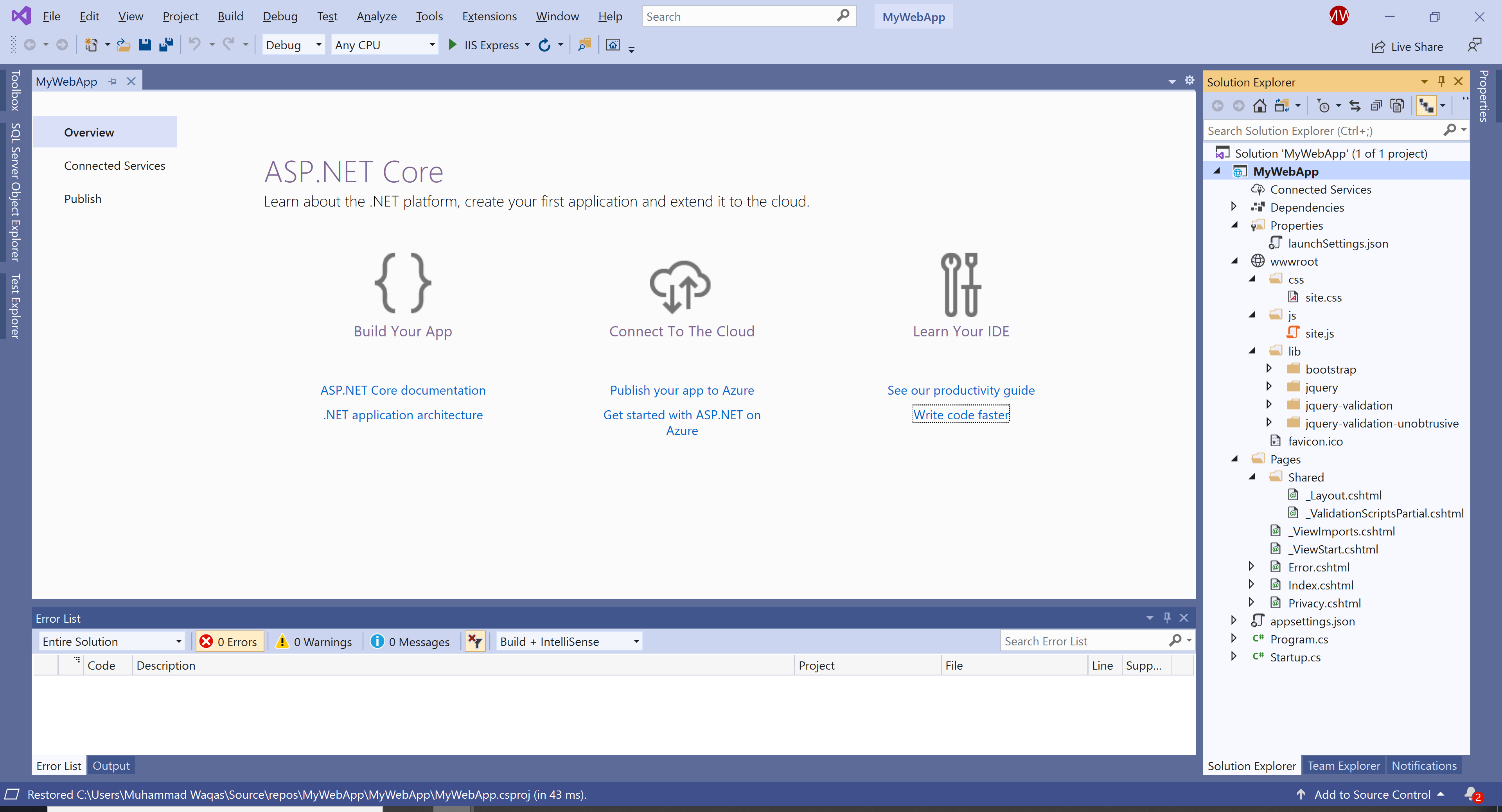Click the Live Share icon
The height and width of the screenshot is (812, 1502).
click(1378, 47)
